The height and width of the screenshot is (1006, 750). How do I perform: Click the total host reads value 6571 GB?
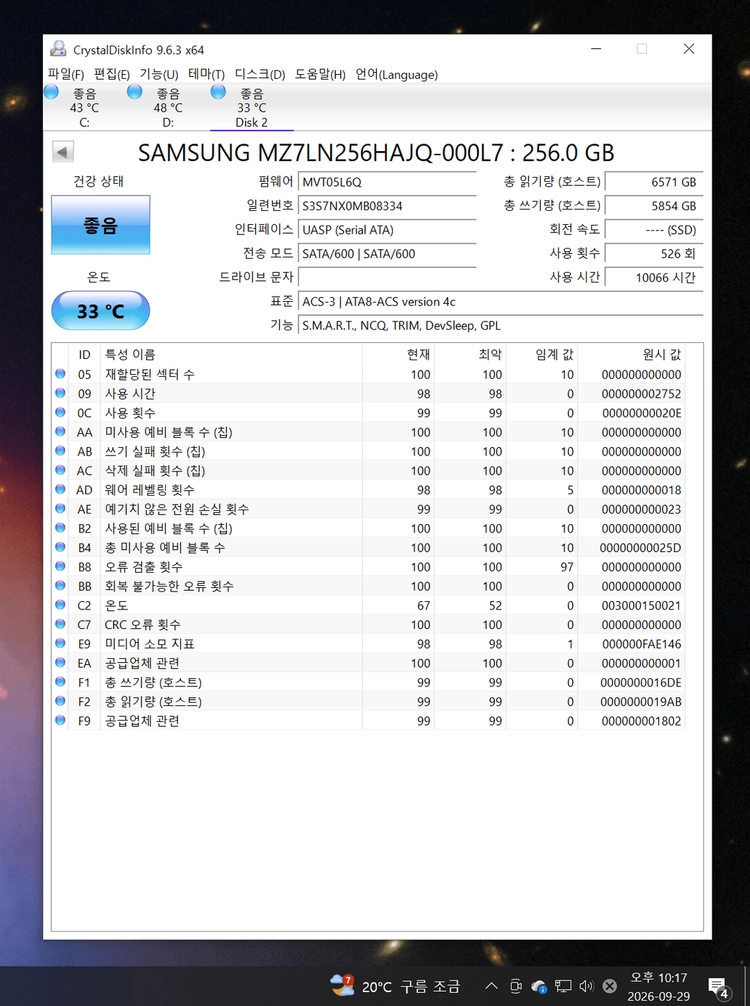tap(654, 182)
